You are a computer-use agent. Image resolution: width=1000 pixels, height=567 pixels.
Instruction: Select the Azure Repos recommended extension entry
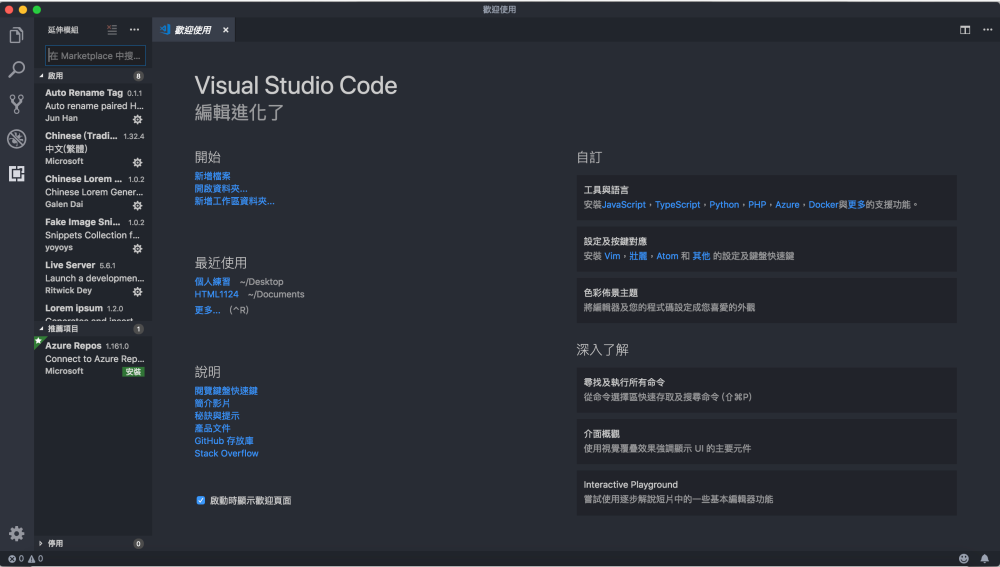[93, 358]
